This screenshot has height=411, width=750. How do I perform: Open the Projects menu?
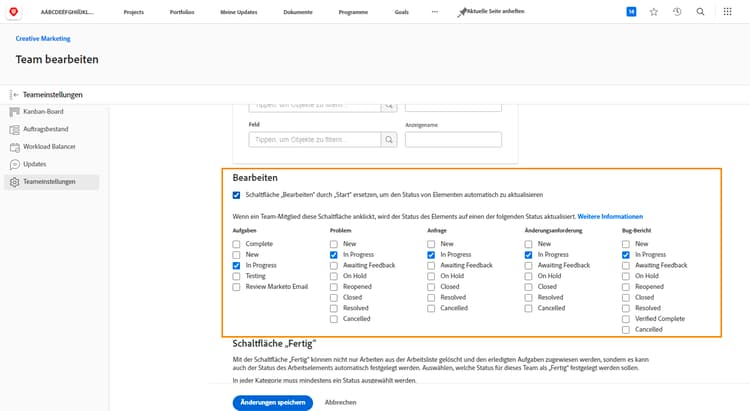[133, 12]
